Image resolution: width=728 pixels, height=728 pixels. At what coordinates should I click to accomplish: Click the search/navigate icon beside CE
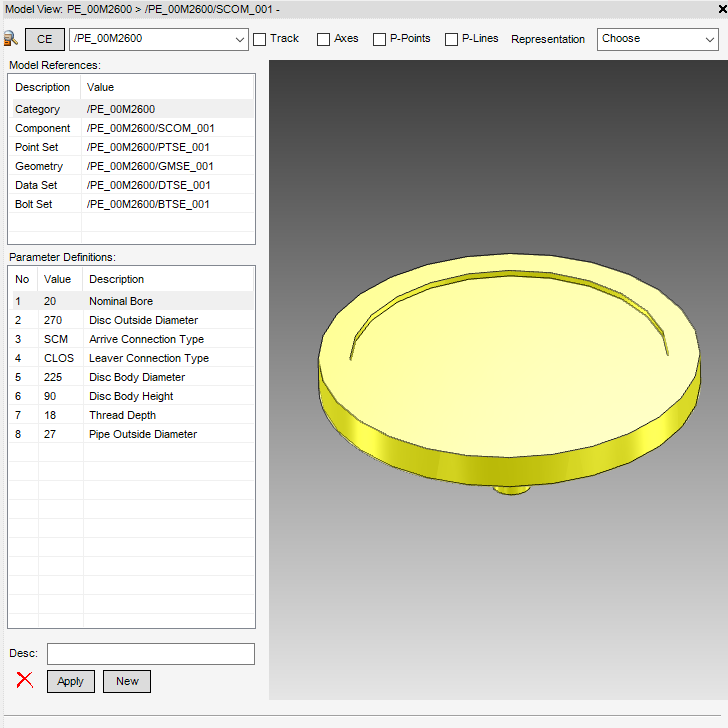(11, 39)
